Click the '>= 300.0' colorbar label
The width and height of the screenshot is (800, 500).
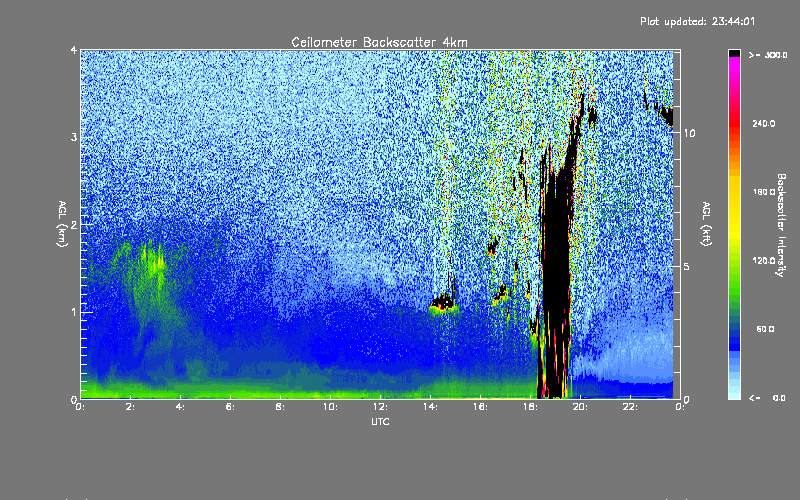click(768, 55)
